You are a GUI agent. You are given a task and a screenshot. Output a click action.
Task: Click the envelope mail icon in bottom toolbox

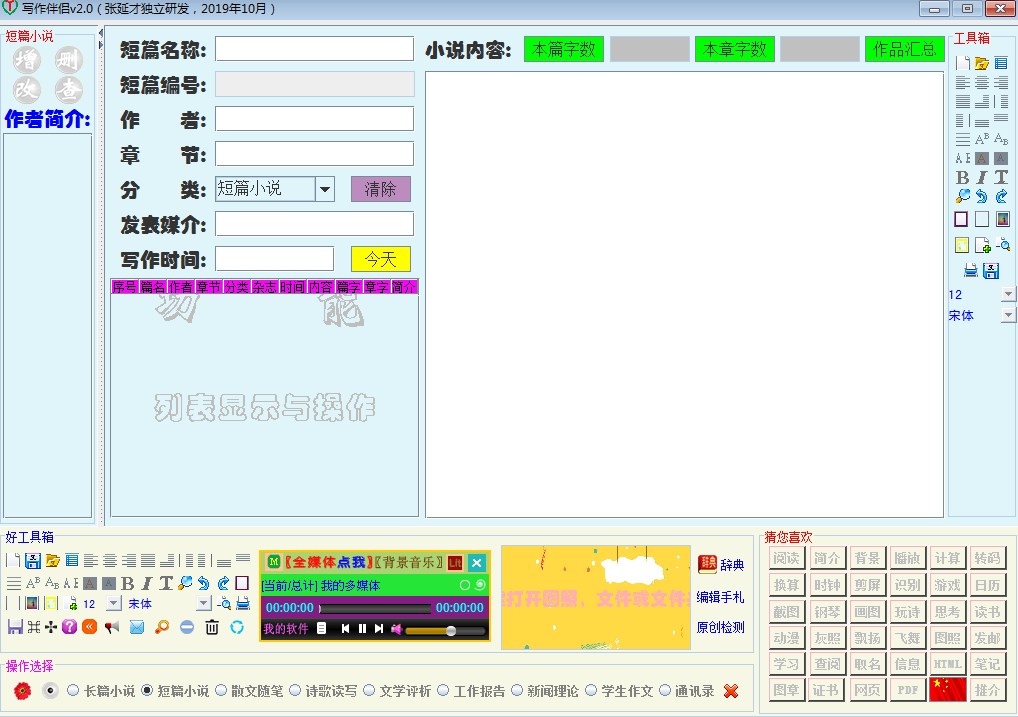137,627
